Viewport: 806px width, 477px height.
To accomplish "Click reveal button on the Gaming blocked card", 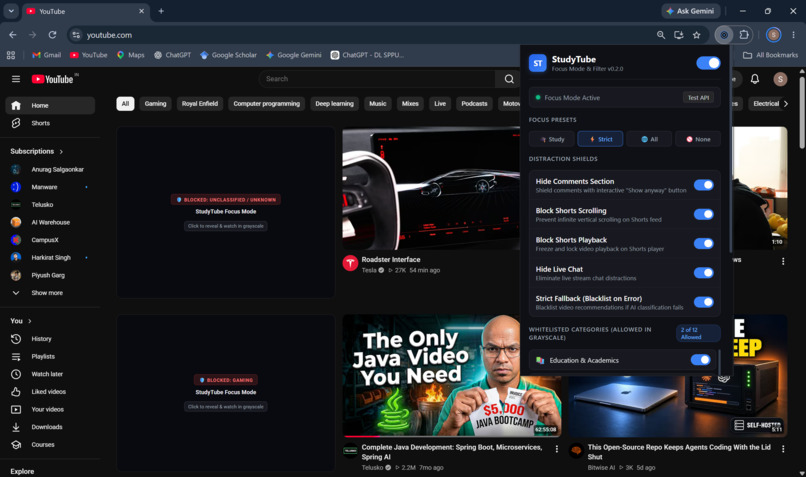I will (226, 407).
